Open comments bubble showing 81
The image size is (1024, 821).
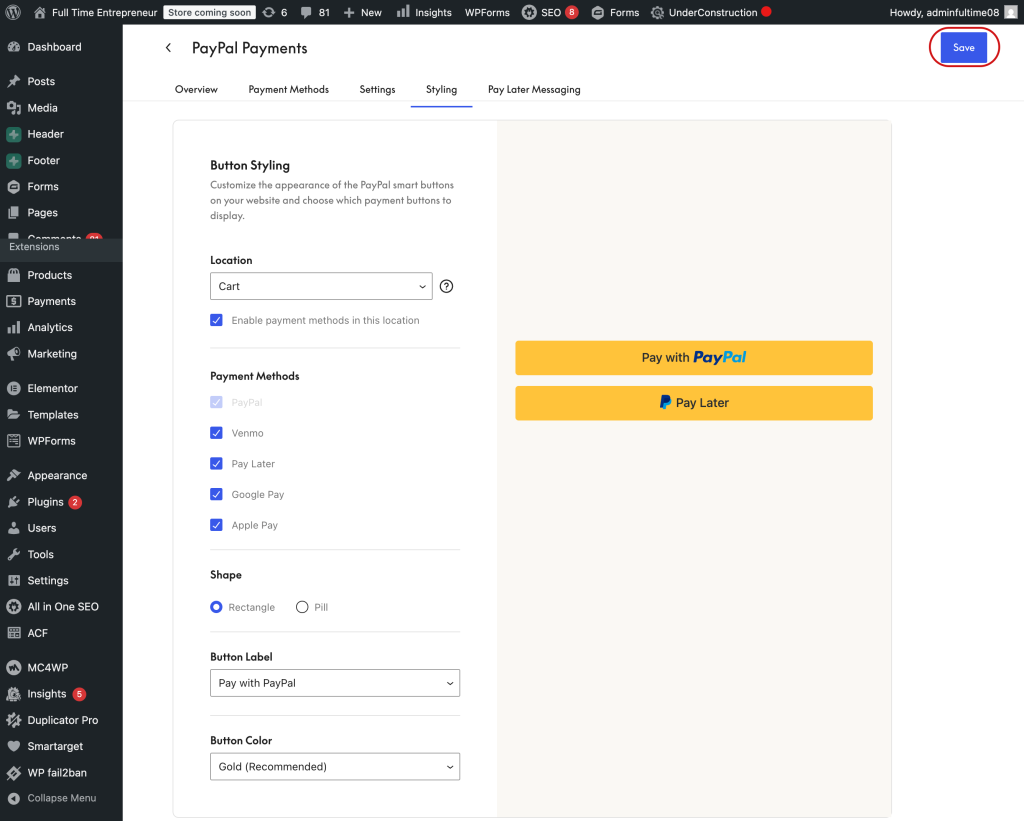click(x=306, y=12)
